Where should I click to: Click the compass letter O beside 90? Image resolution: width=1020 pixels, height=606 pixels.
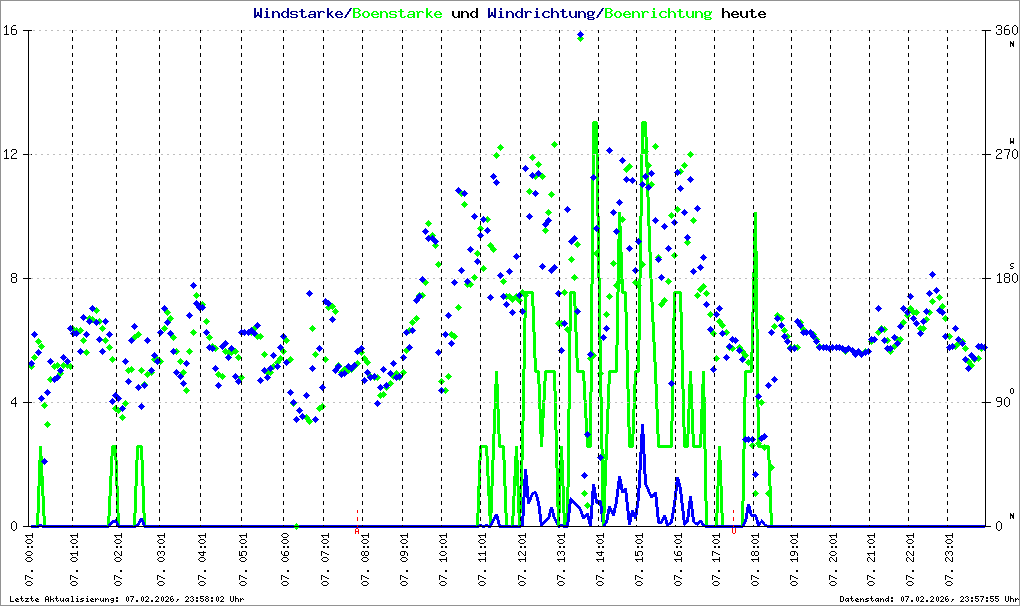1012,391
